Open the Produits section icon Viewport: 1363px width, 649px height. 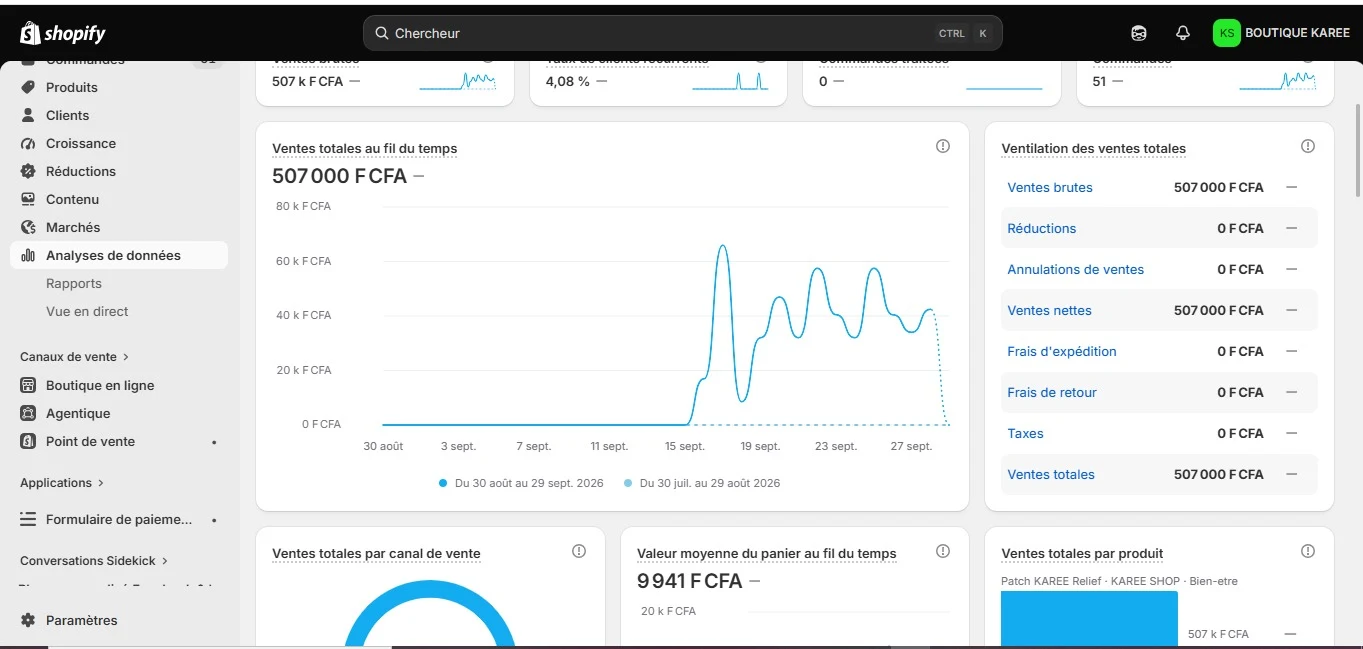tap(28, 87)
